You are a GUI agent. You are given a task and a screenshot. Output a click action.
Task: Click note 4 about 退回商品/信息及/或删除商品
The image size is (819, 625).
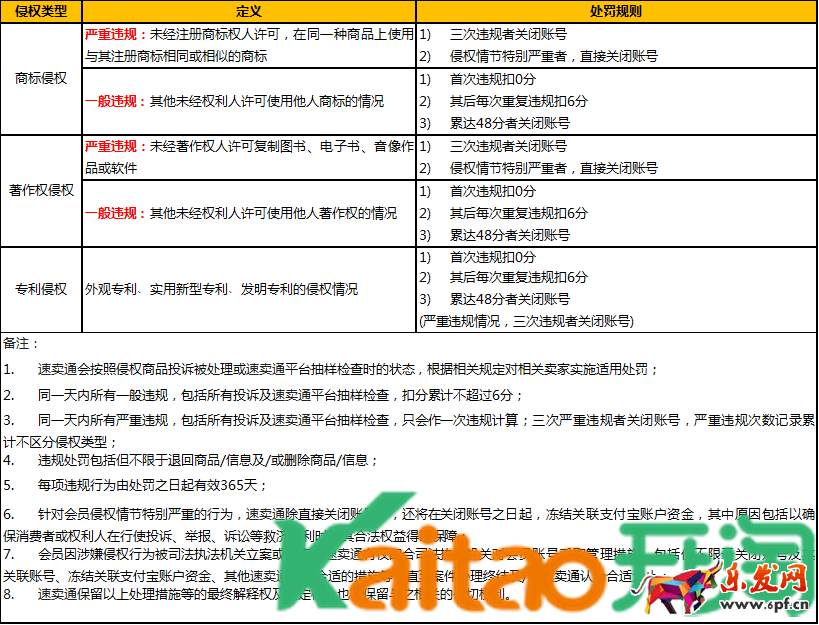tap(191, 461)
